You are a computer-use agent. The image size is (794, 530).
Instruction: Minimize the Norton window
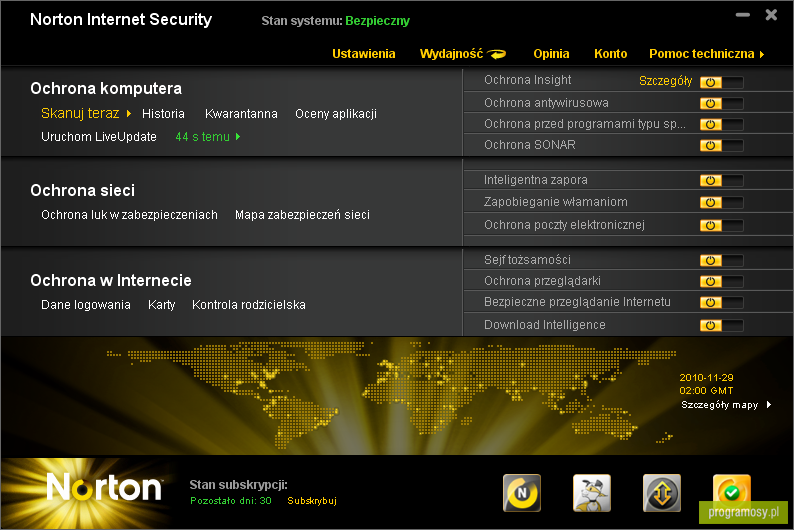(743, 15)
